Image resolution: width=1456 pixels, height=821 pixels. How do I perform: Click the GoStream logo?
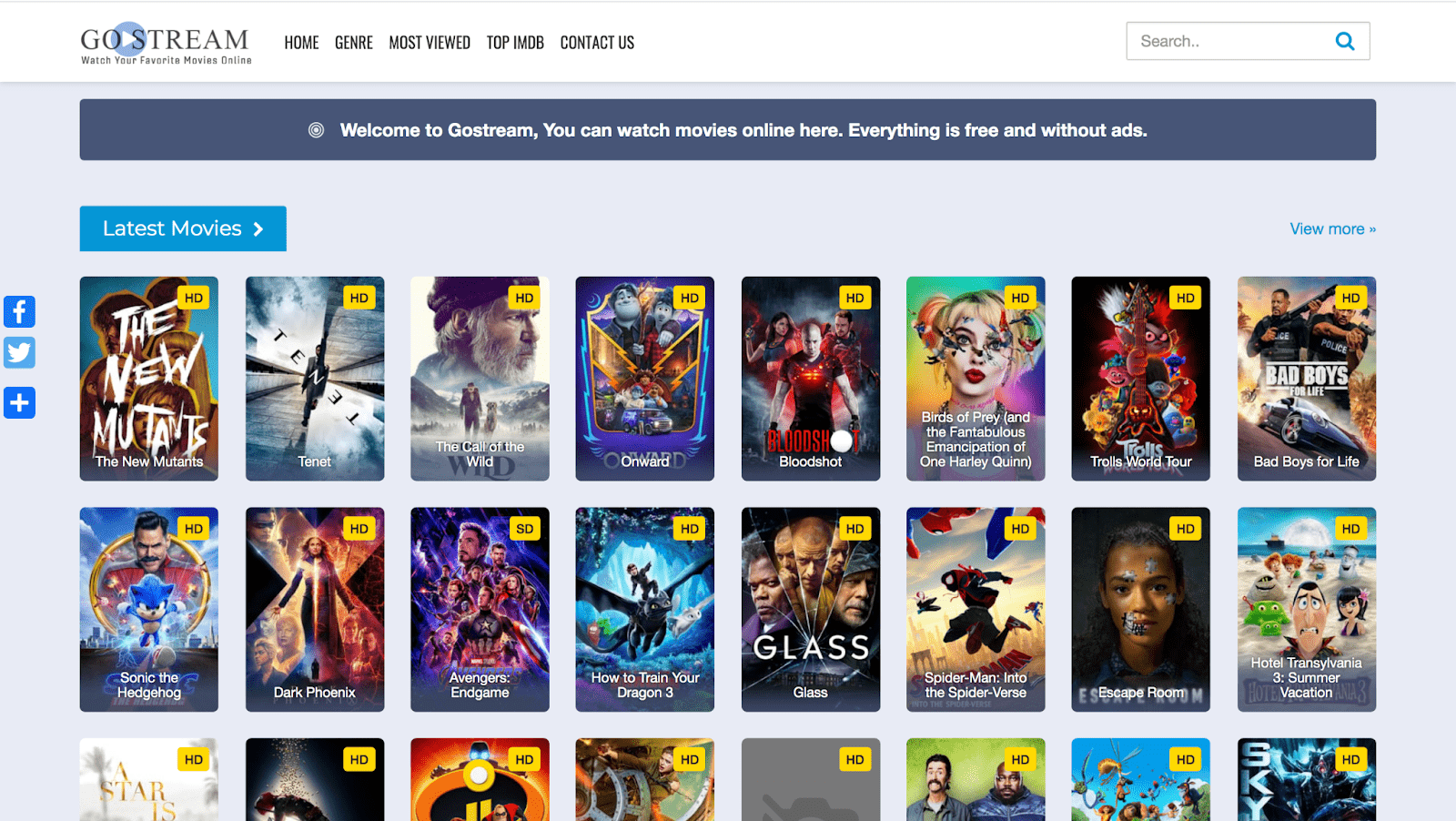click(x=166, y=44)
